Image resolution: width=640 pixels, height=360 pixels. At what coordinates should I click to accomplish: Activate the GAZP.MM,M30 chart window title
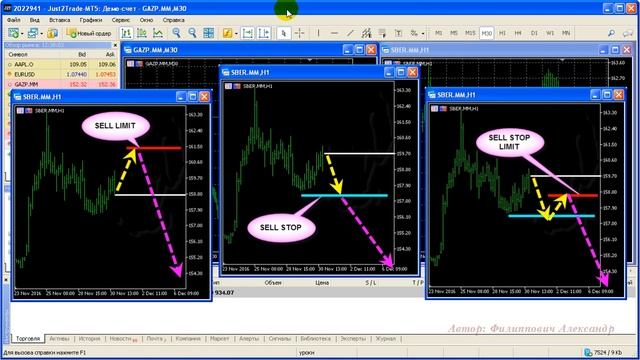[155, 50]
